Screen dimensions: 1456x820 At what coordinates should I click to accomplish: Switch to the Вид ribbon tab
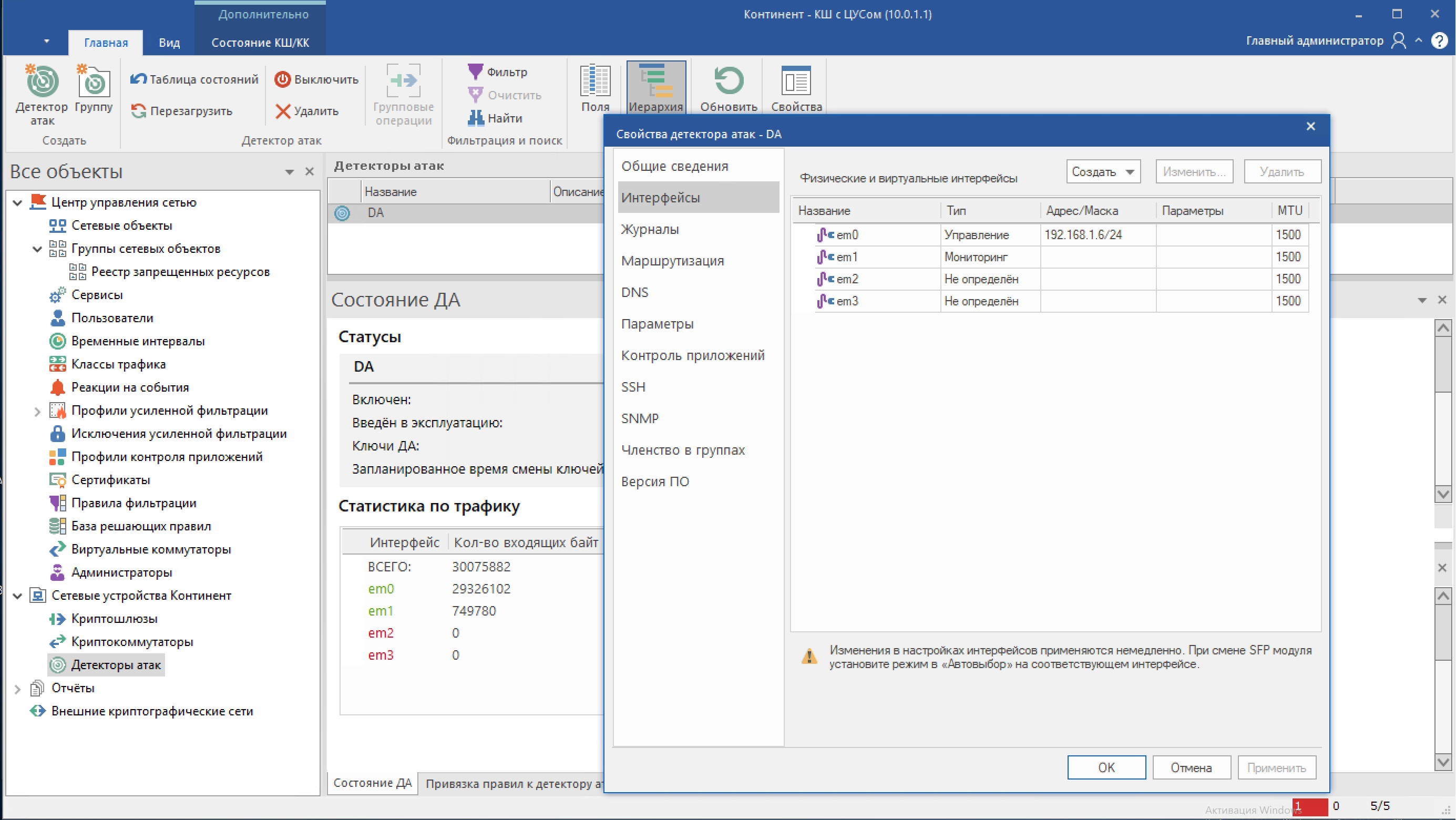169,43
